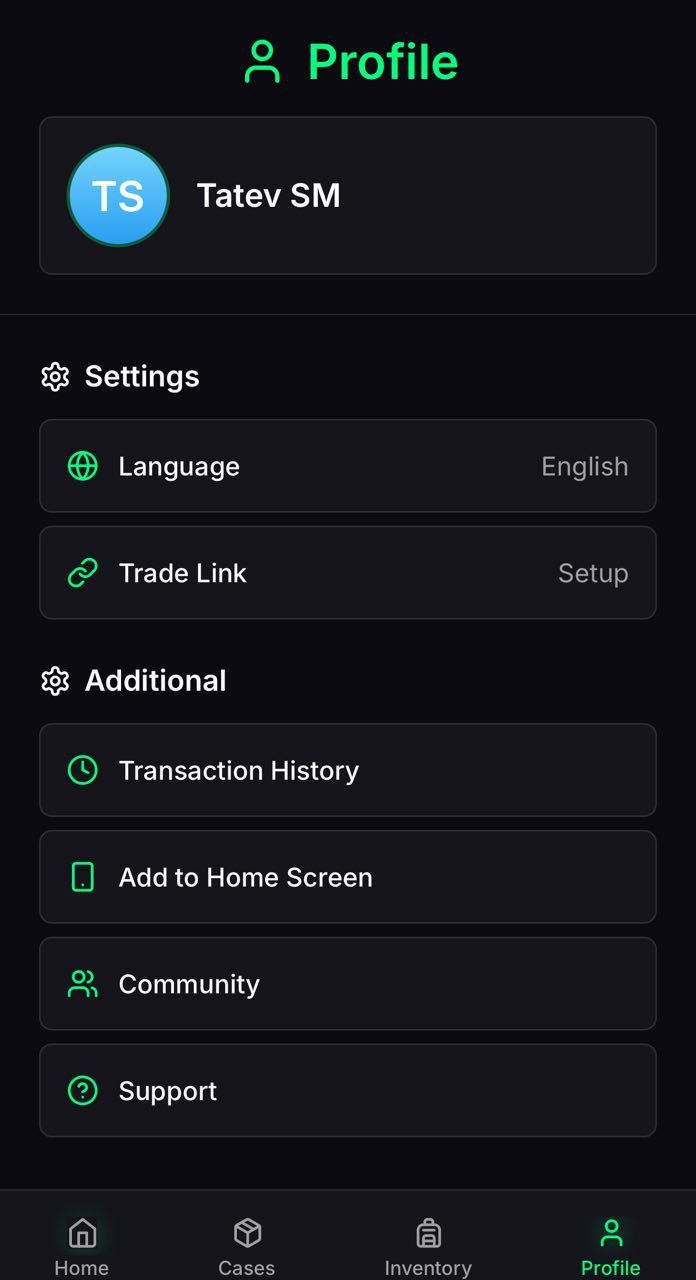Click the Additional gear icon
This screenshot has width=696, height=1280.
coord(55,680)
